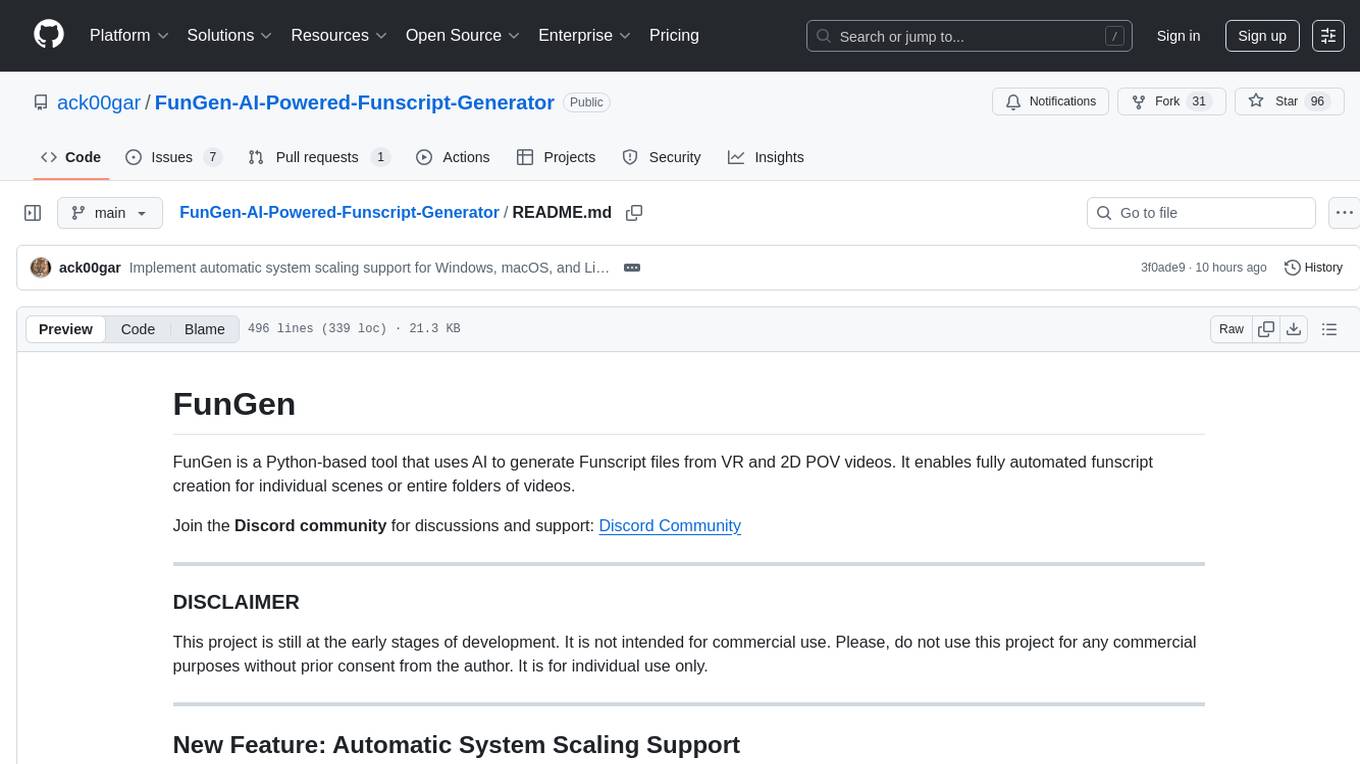Expand the commit message details ellipsis

pyautogui.click(x=632, y=268)
